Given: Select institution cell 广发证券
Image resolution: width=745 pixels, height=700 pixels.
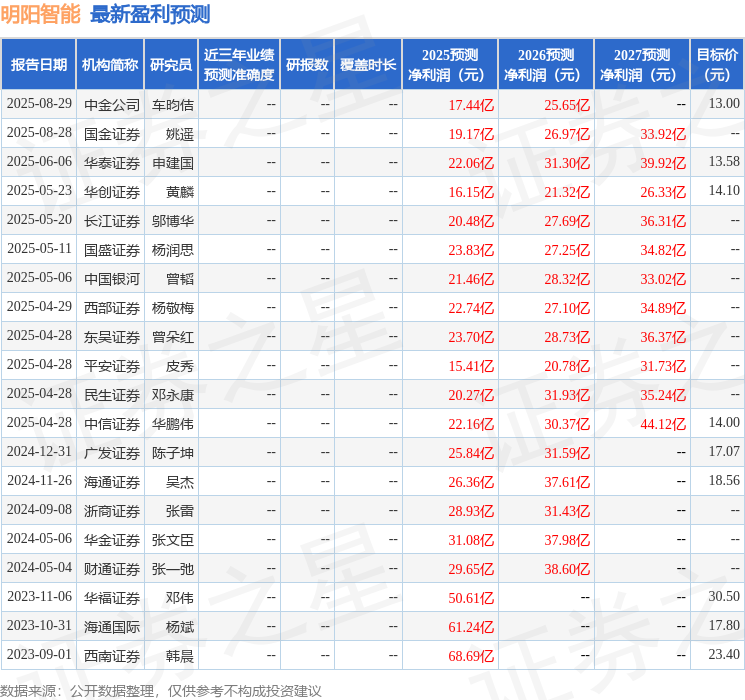Looking at the screenshot, I should (x=112, y=453).
